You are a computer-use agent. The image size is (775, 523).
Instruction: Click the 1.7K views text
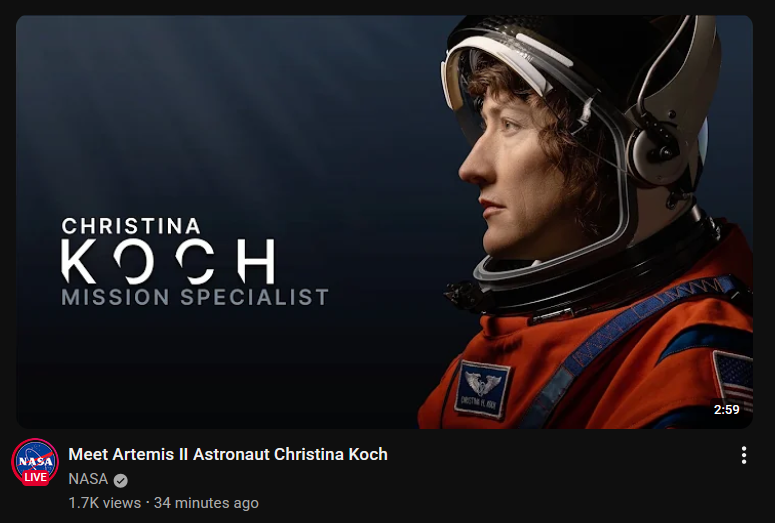click(104, 503)
